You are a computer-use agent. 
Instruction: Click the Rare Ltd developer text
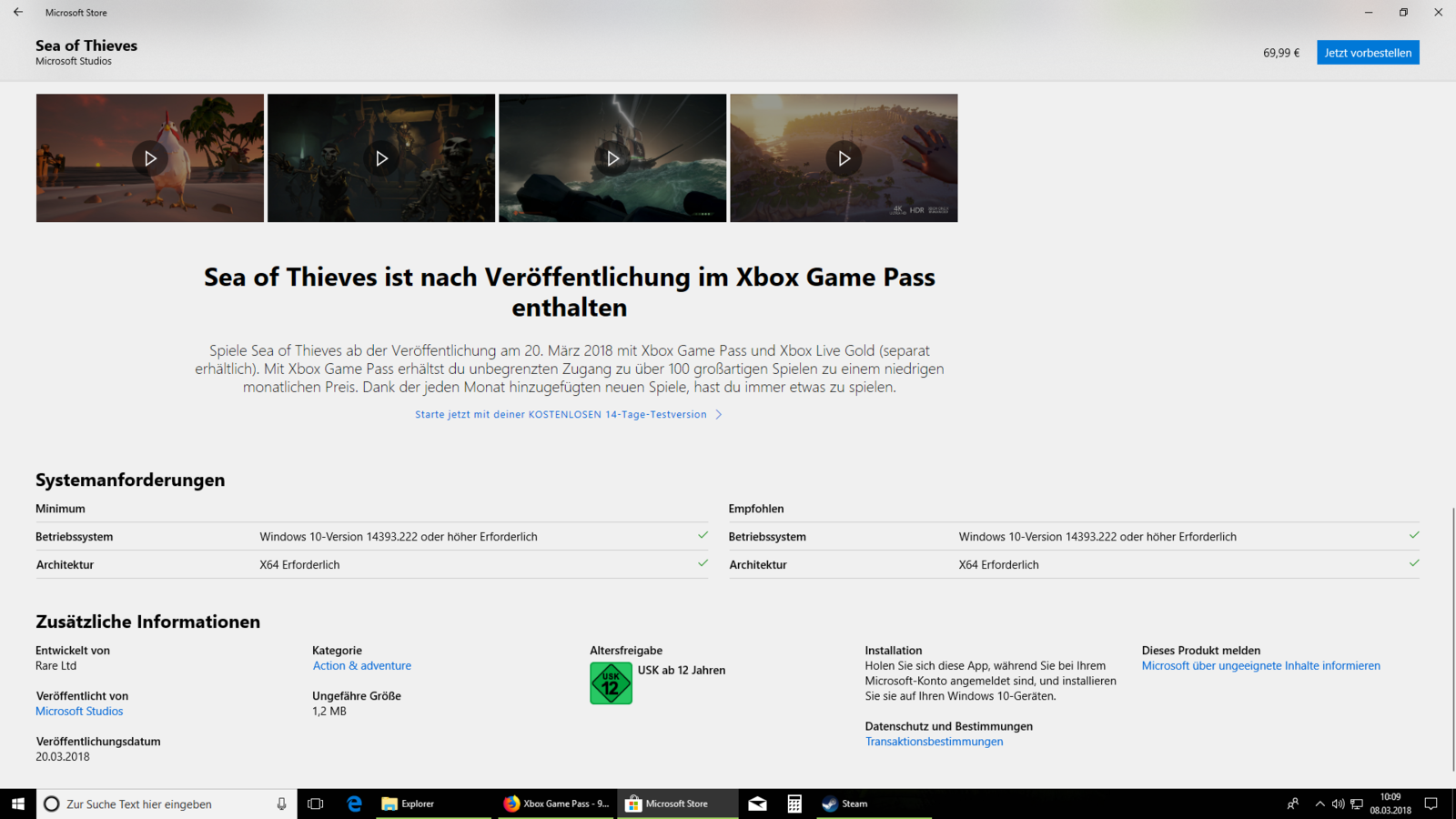click(56, 666)
